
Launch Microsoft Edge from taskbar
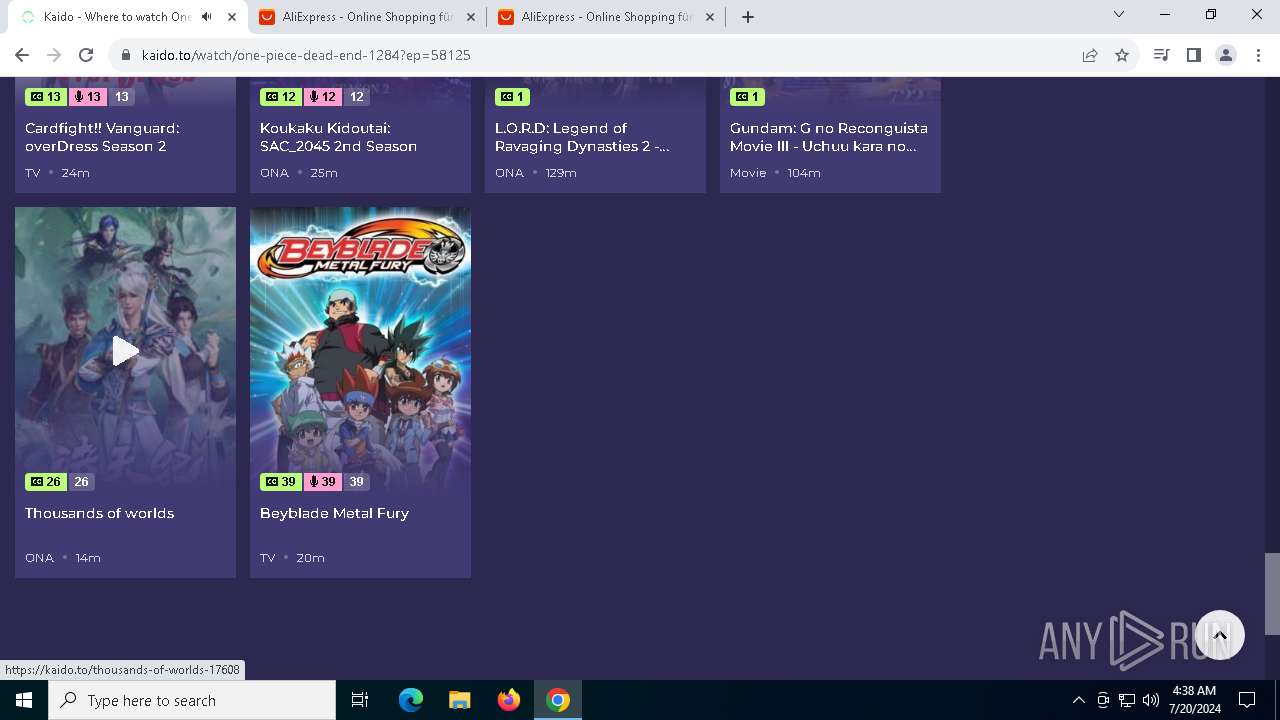[x=411, y=700]
